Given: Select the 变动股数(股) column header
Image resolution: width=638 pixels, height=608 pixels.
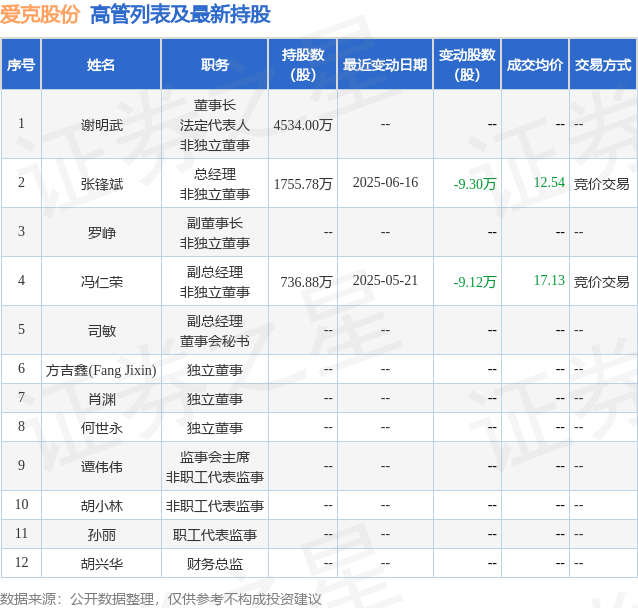Looking at the screenshot, I should [x=467, y=65].
